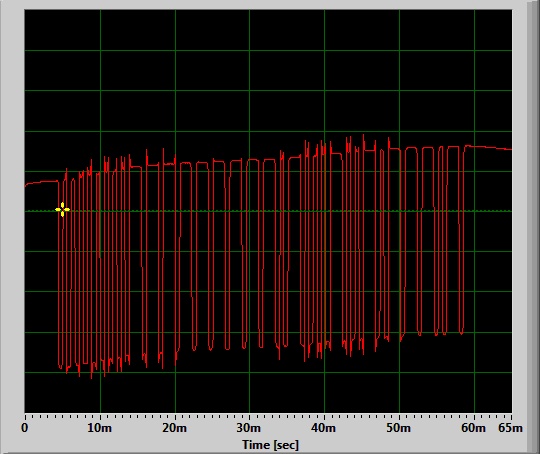Click the Time [sec] axis title
This screenshot has width=540, height=454.
pyautogui.click(x=270, y=445)
